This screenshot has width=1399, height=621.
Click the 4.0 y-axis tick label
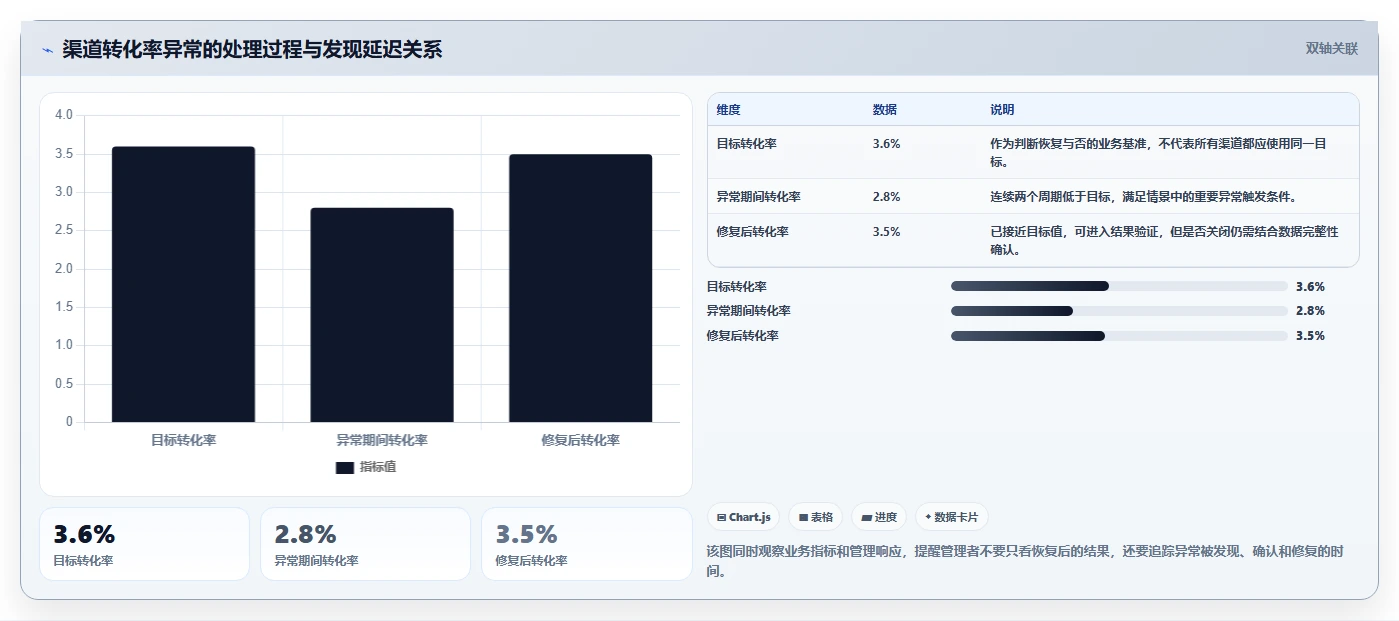pyautogui.click(x=64, y=115)
